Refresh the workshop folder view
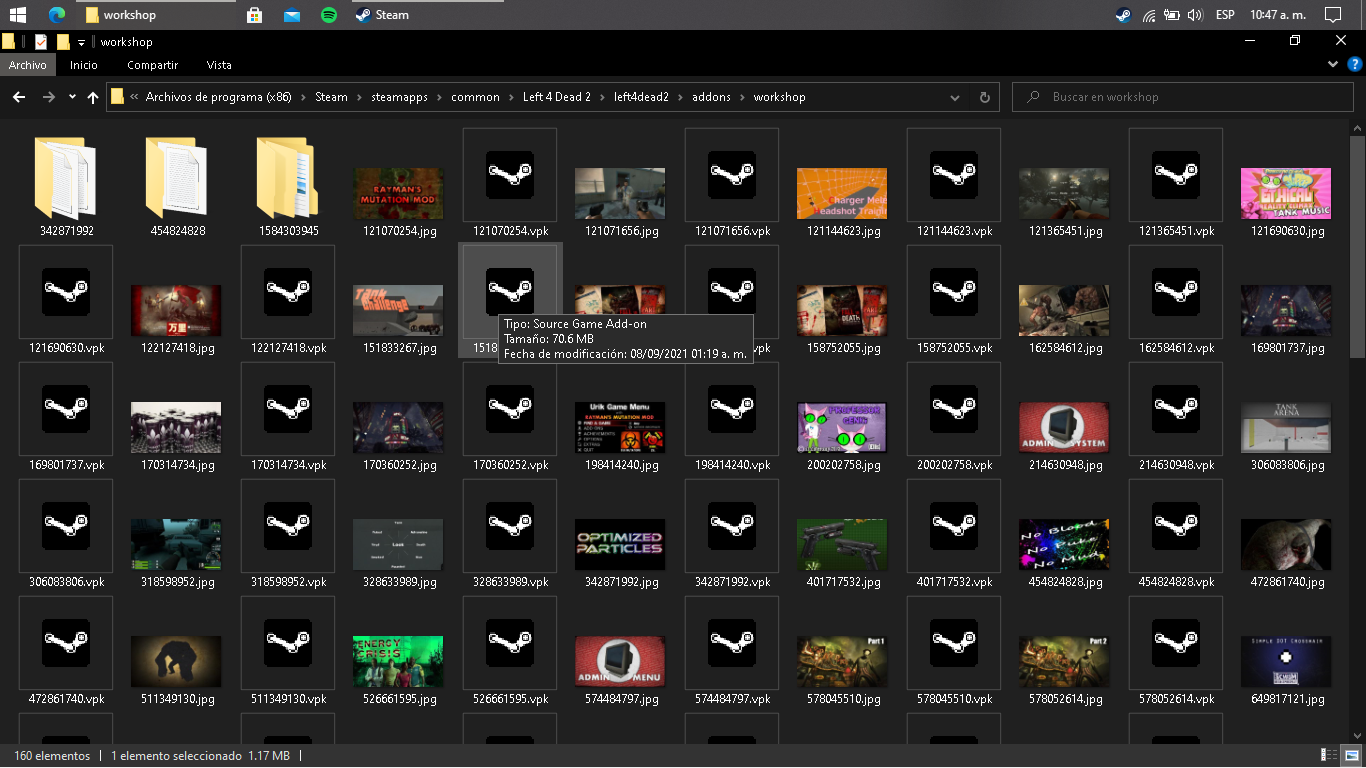This screenshot has height=768, width=1366. click(x=985, y=97)
